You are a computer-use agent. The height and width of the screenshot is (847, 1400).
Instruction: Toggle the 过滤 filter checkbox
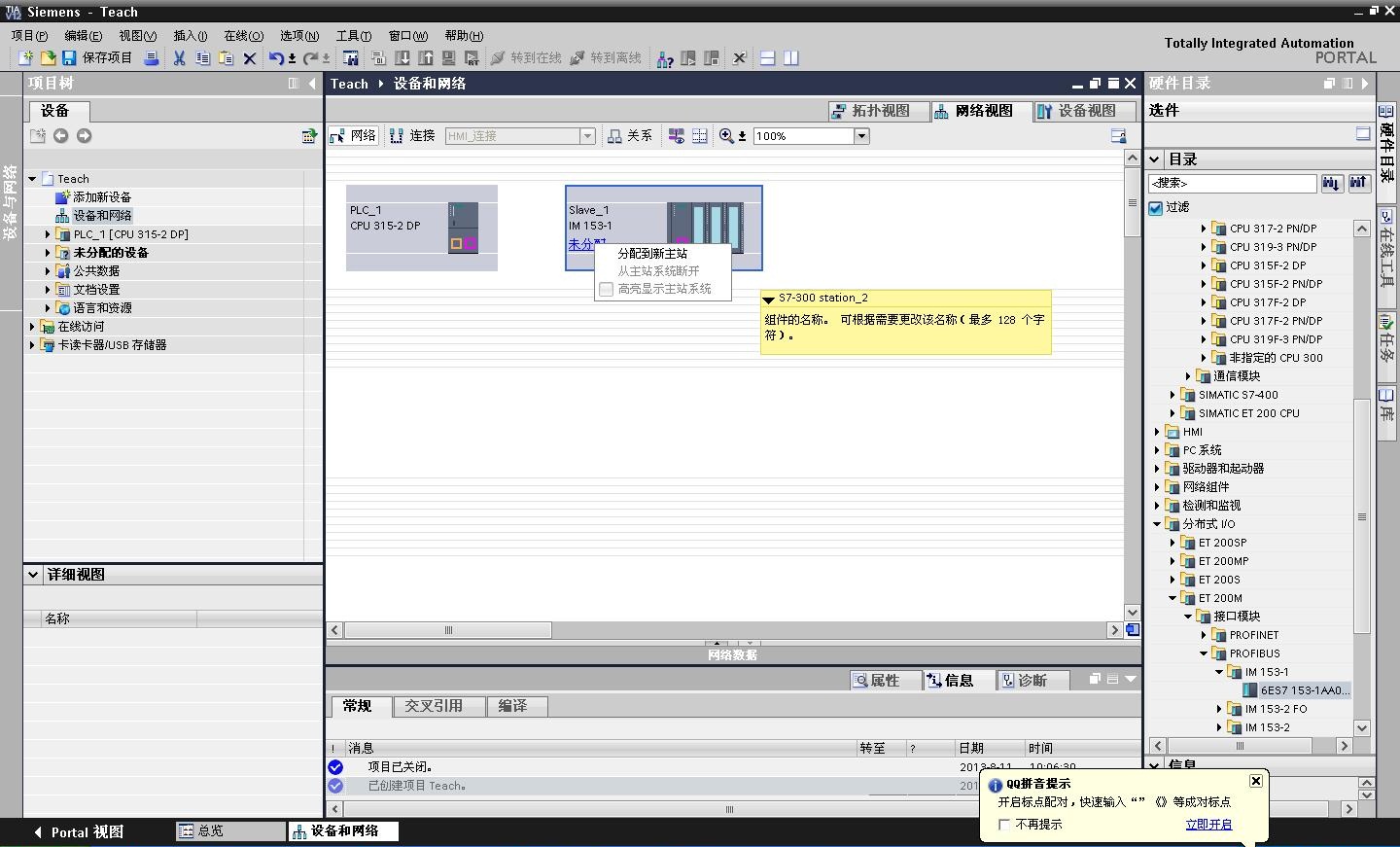[1156, 207]
